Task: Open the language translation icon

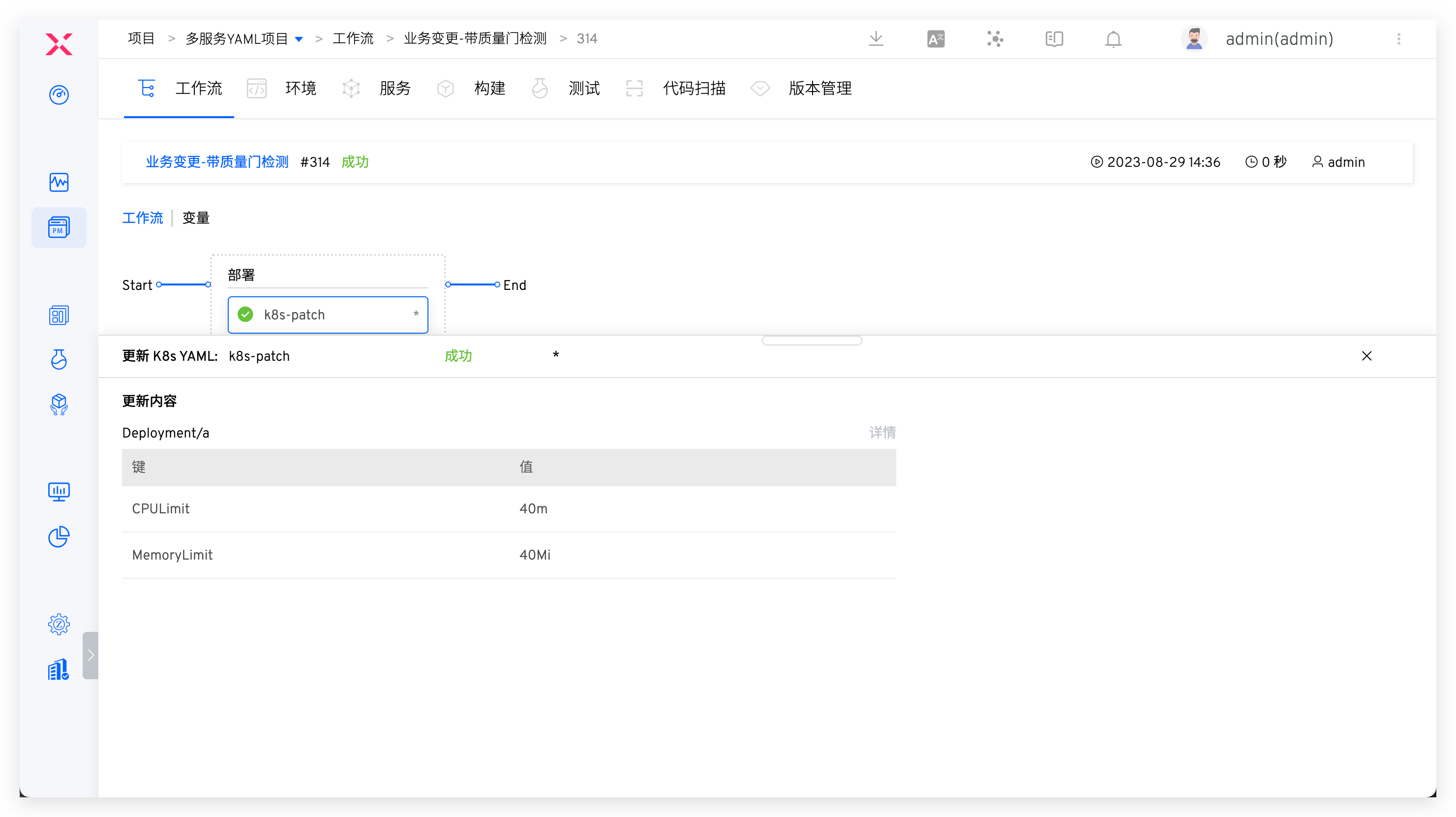Action: [936, 38]
